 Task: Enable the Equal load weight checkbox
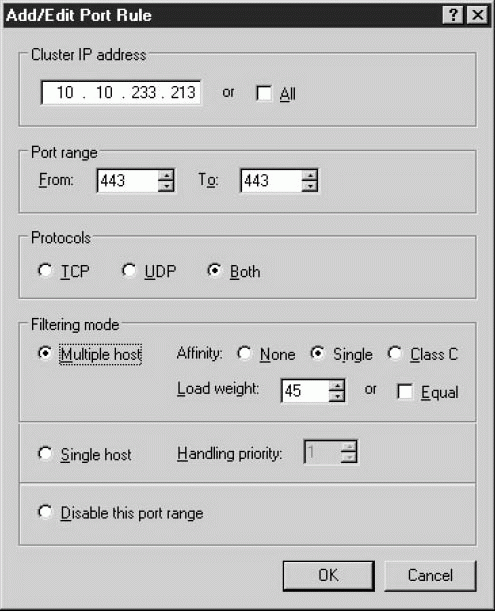point(405,391)
